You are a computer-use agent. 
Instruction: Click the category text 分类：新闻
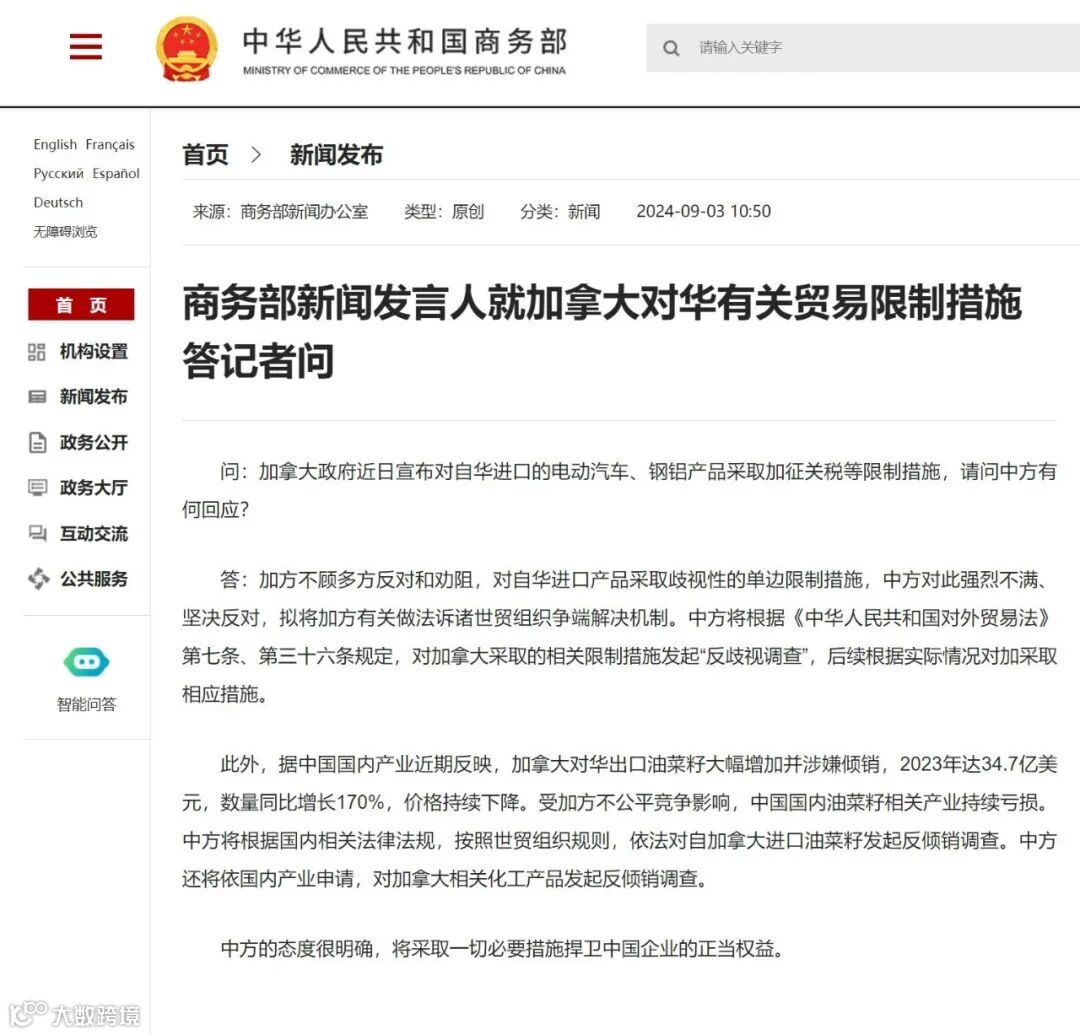pos(561,211)
